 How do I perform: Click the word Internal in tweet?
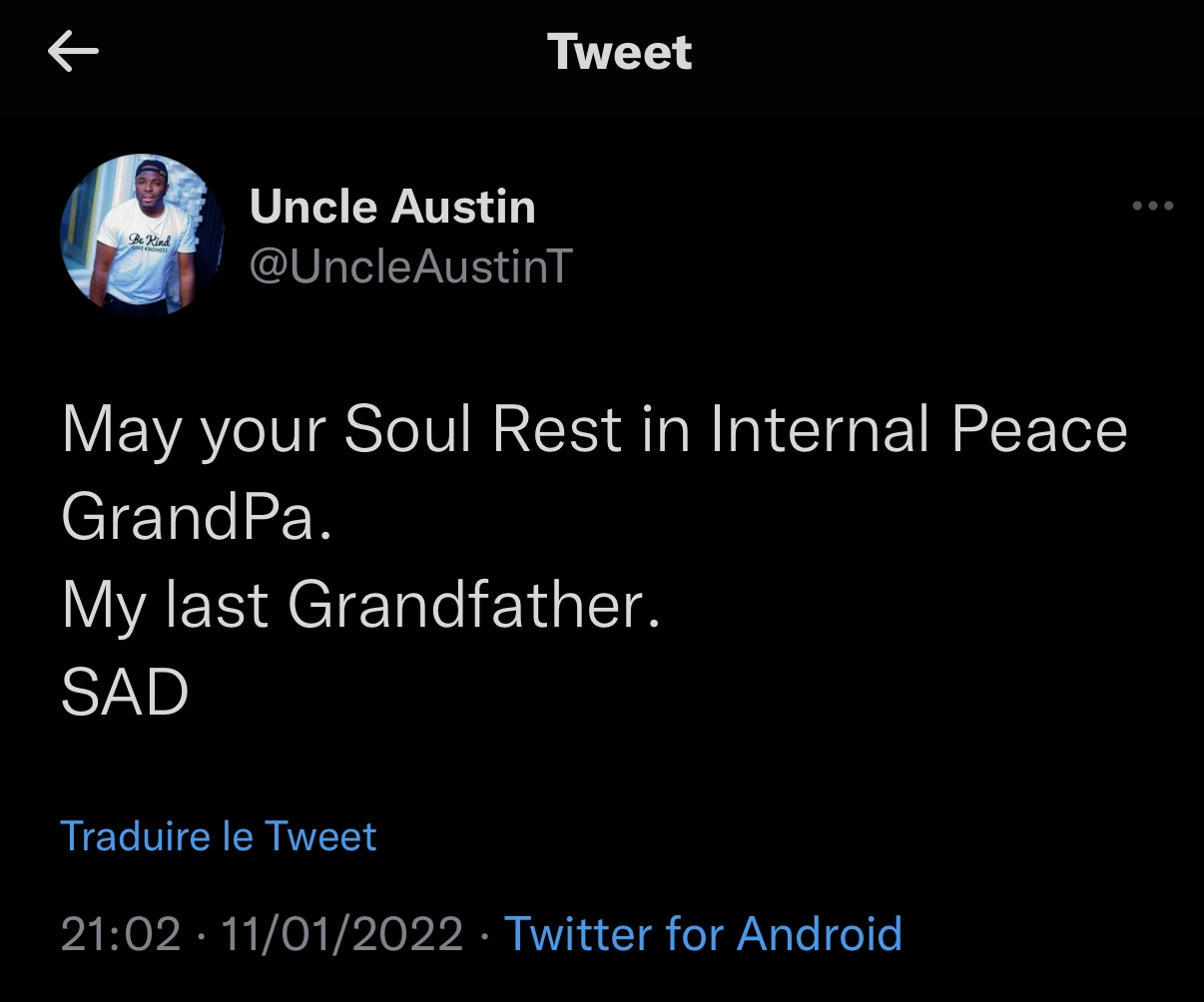point(819,430)
